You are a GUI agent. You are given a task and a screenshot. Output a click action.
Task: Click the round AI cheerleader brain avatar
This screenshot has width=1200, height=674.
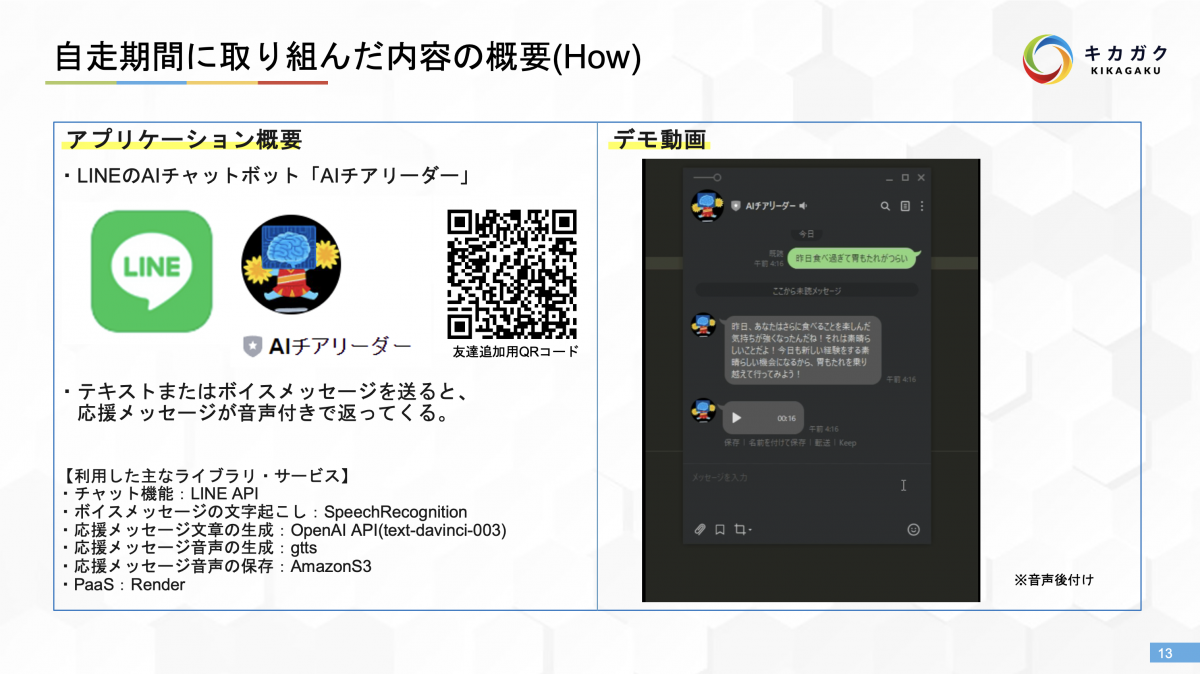tap(291, 264)
